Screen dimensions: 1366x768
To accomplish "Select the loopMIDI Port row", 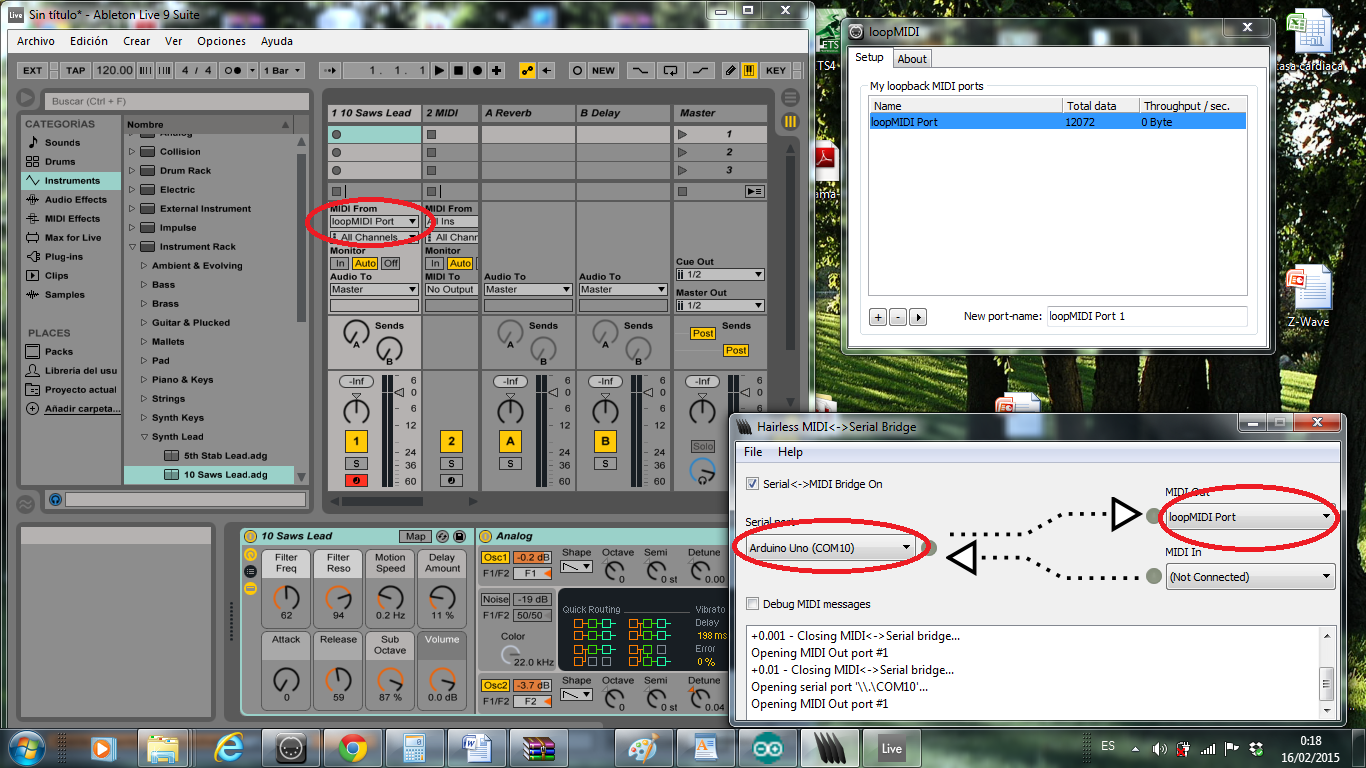I will 1057,122.
